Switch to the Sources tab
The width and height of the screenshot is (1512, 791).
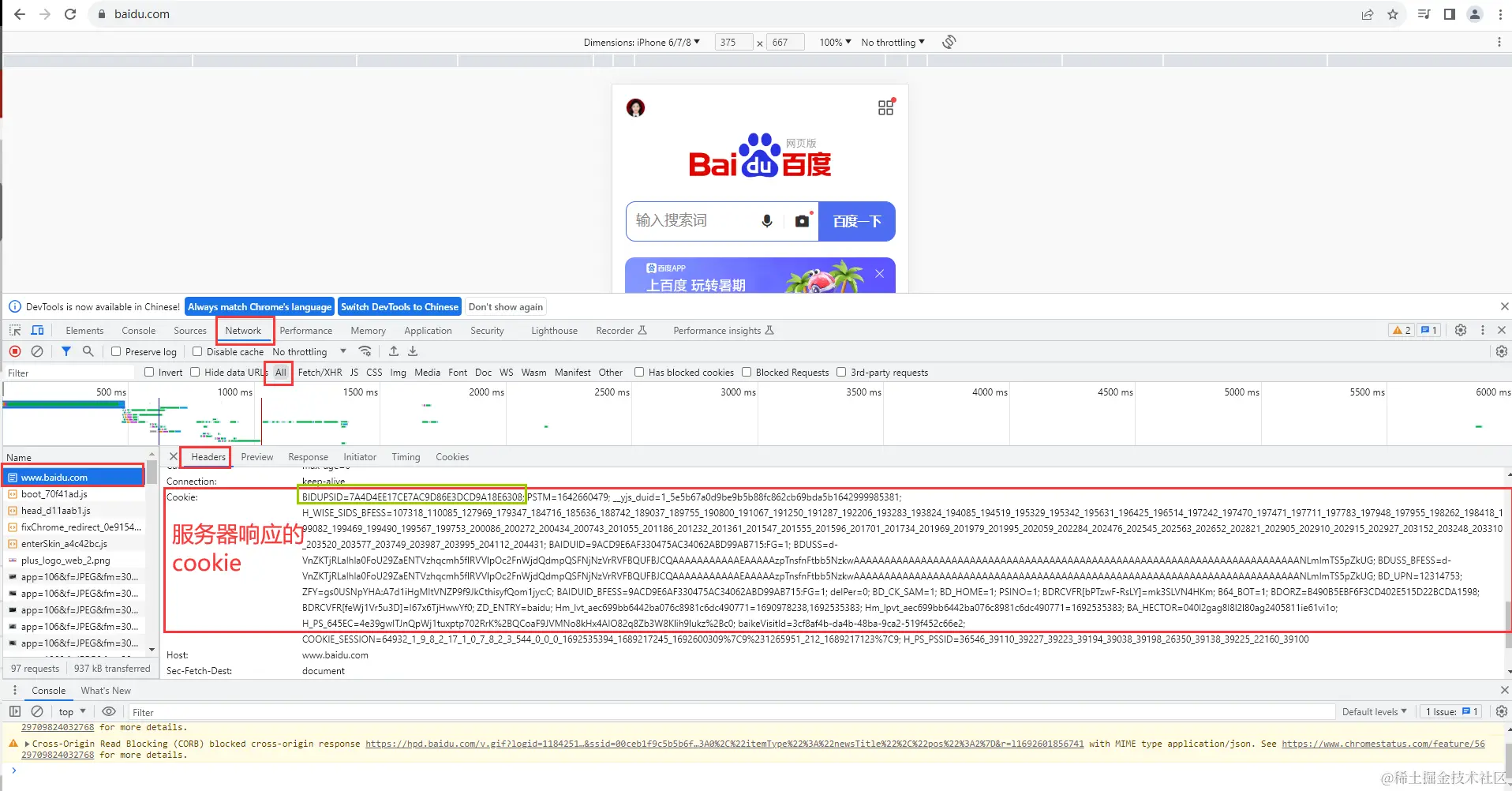coord(190,330)
